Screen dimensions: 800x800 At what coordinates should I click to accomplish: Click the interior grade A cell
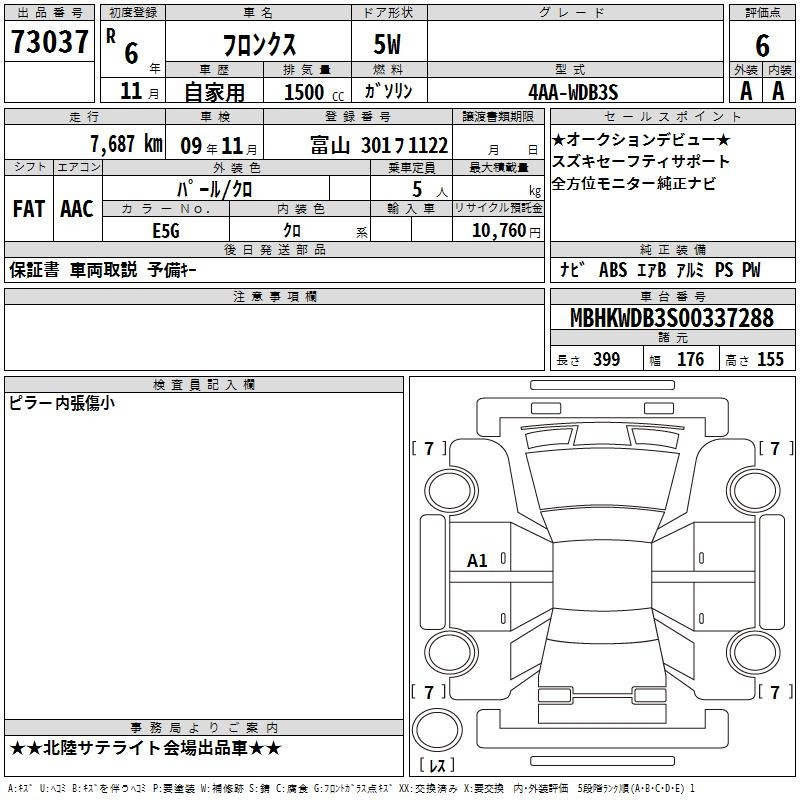point(778,90)
